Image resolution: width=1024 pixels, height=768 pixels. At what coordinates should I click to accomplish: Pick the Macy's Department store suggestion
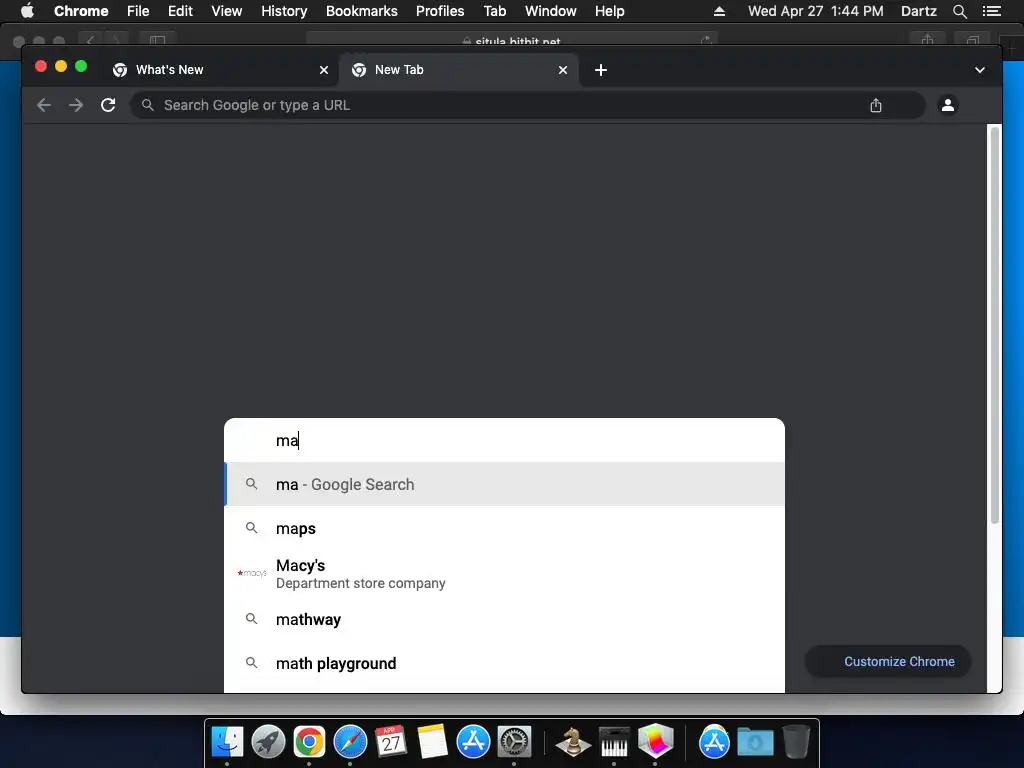click(x=504, y=573)
